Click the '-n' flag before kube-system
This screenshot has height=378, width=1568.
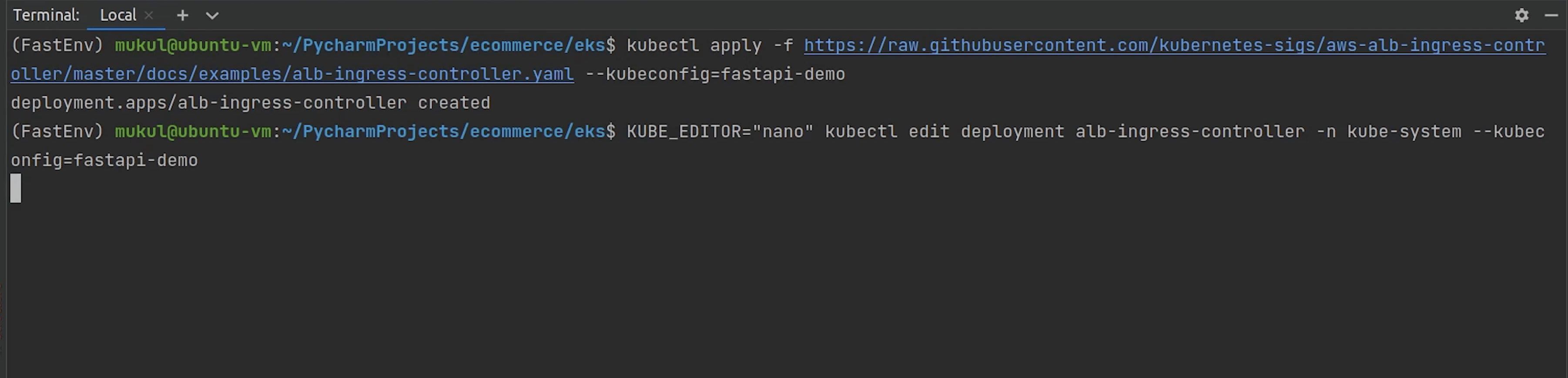click(x=1326, y=131)
